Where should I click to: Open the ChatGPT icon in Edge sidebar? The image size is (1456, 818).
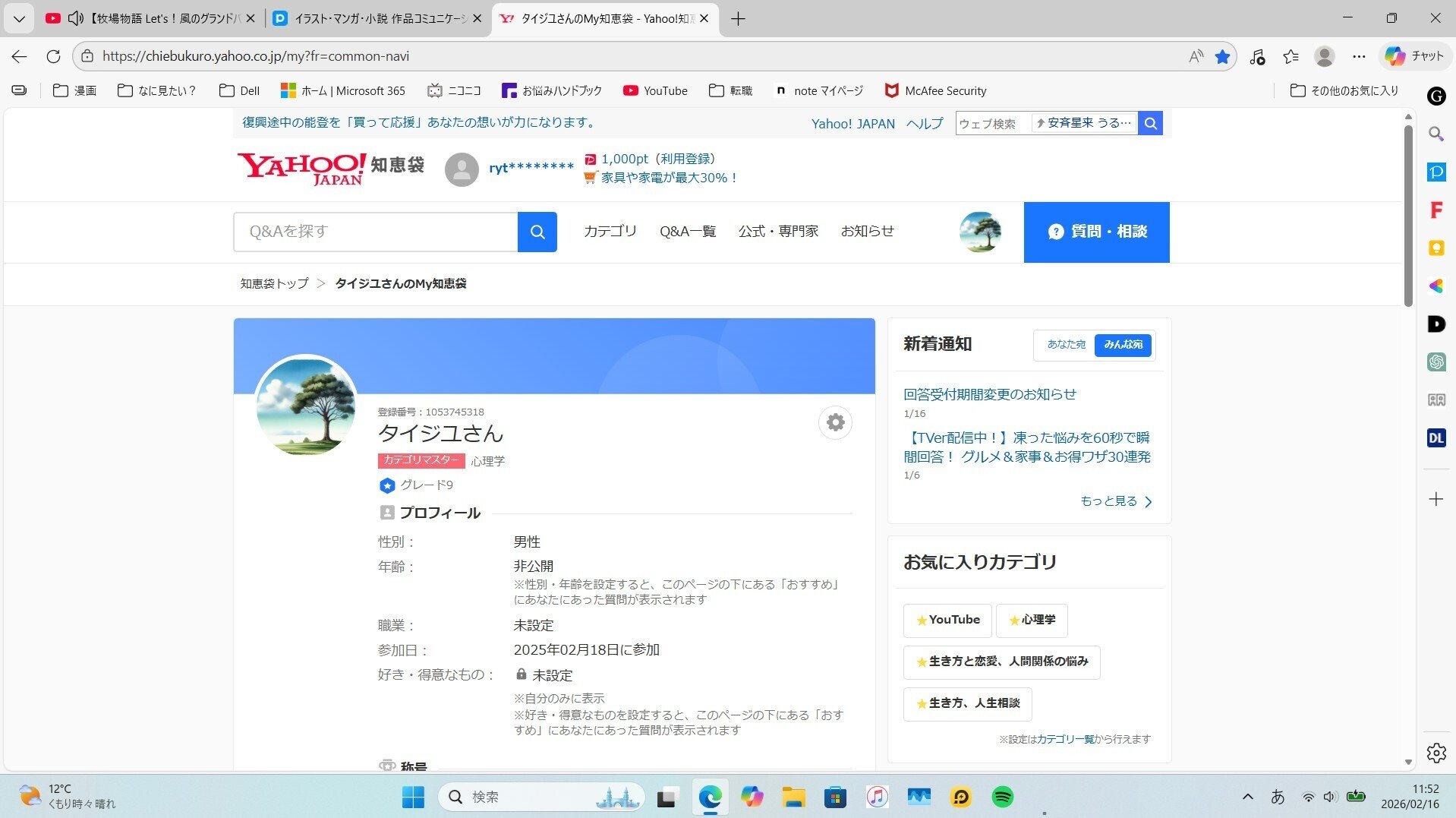[1435, 362]
